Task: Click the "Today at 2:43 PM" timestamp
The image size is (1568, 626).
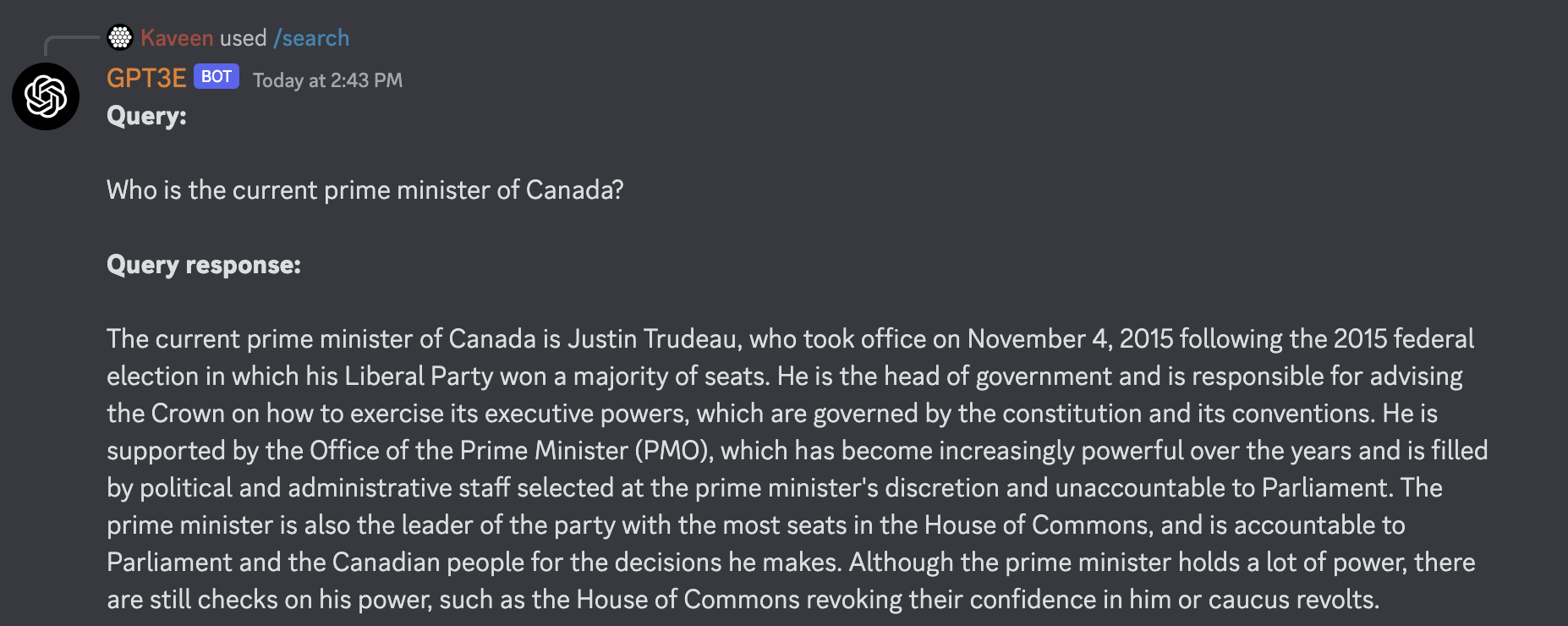Action: pos(327,80)
